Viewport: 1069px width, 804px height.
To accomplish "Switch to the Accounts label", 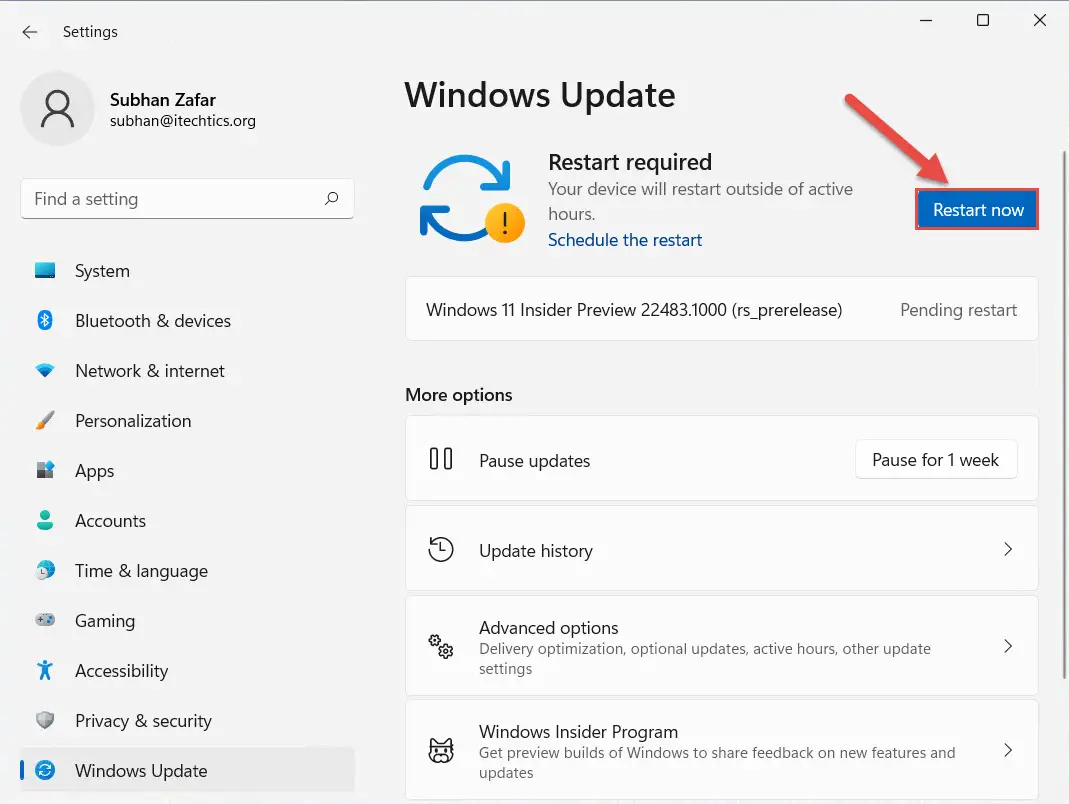I will pos(110,521).
